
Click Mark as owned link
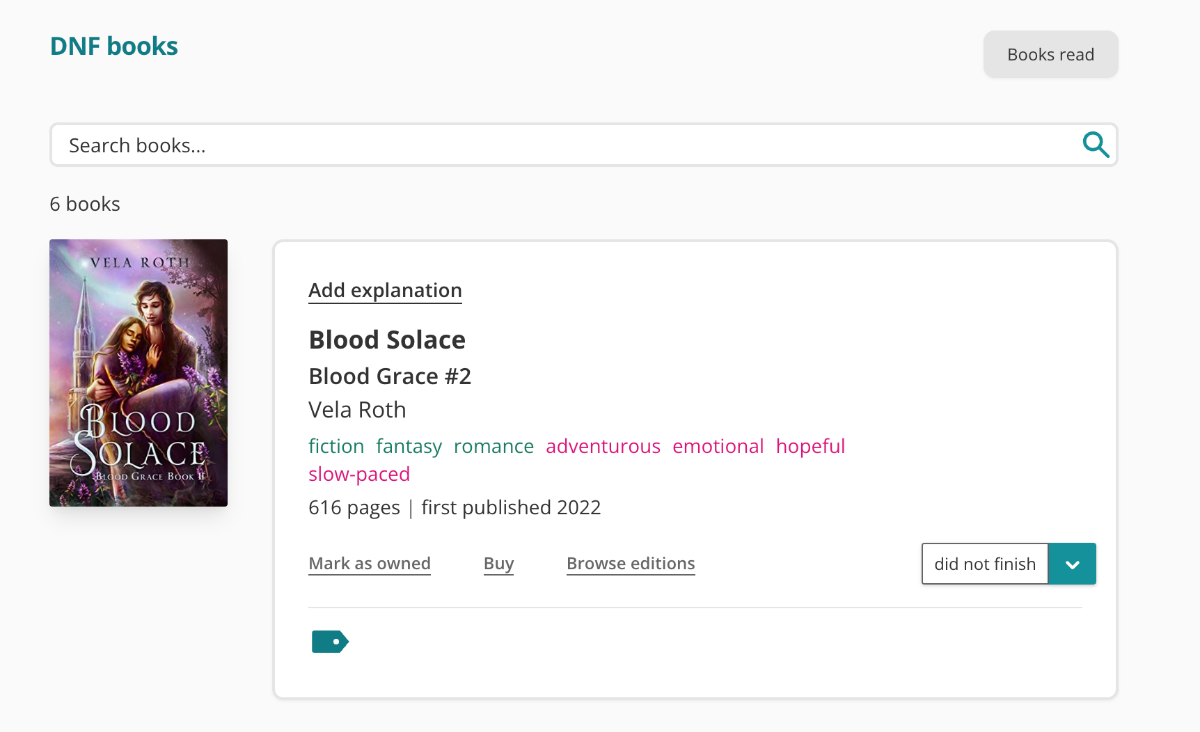point(370,564)
